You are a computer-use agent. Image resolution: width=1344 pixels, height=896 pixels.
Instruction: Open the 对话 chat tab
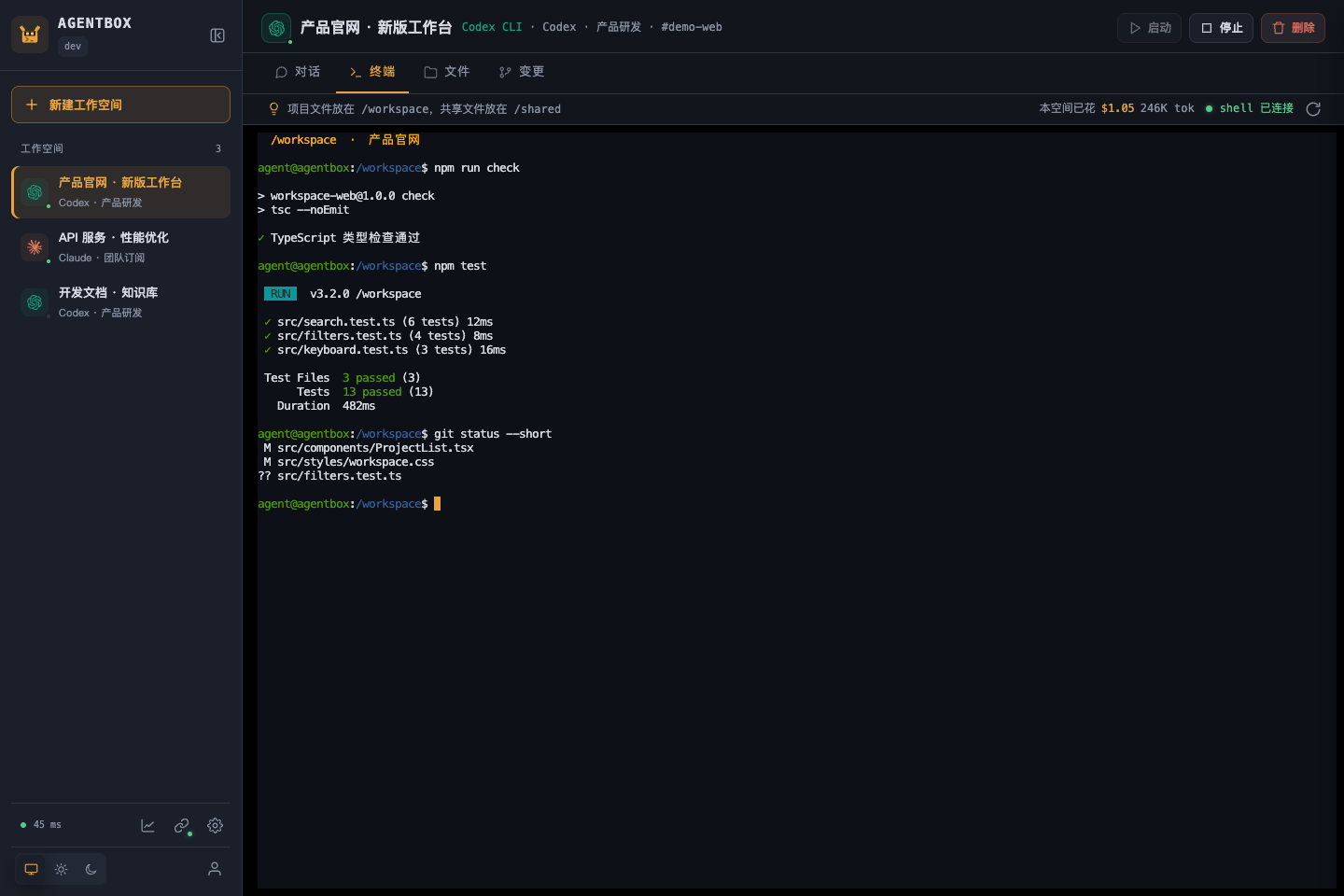coord(298,72)
